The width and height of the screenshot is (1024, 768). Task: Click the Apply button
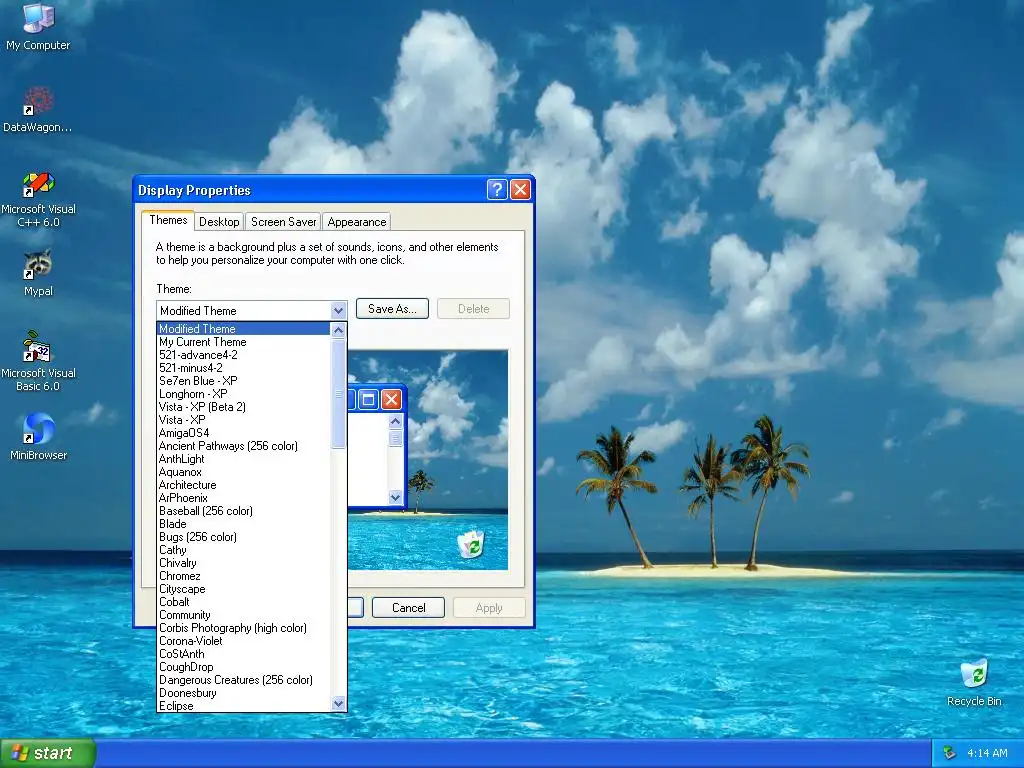[x=489, y=607]
